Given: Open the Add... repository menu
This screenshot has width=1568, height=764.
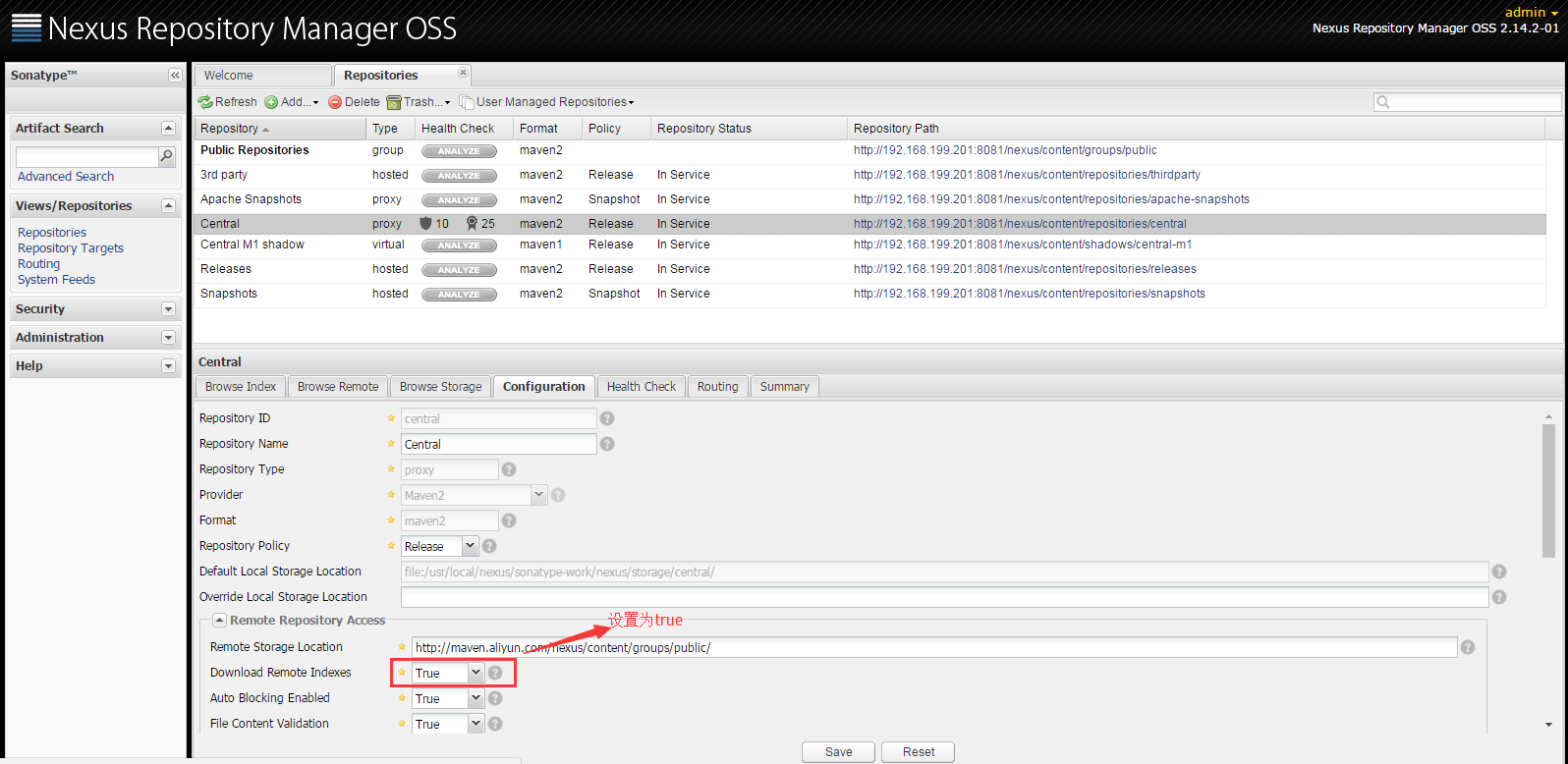Looking at the screenshot, I should 292,102.
